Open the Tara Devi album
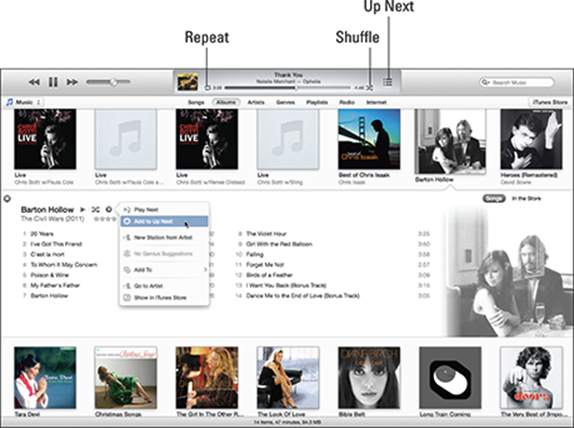The height and width of the screenshot is (428, 574). click(x=45, y=377)
